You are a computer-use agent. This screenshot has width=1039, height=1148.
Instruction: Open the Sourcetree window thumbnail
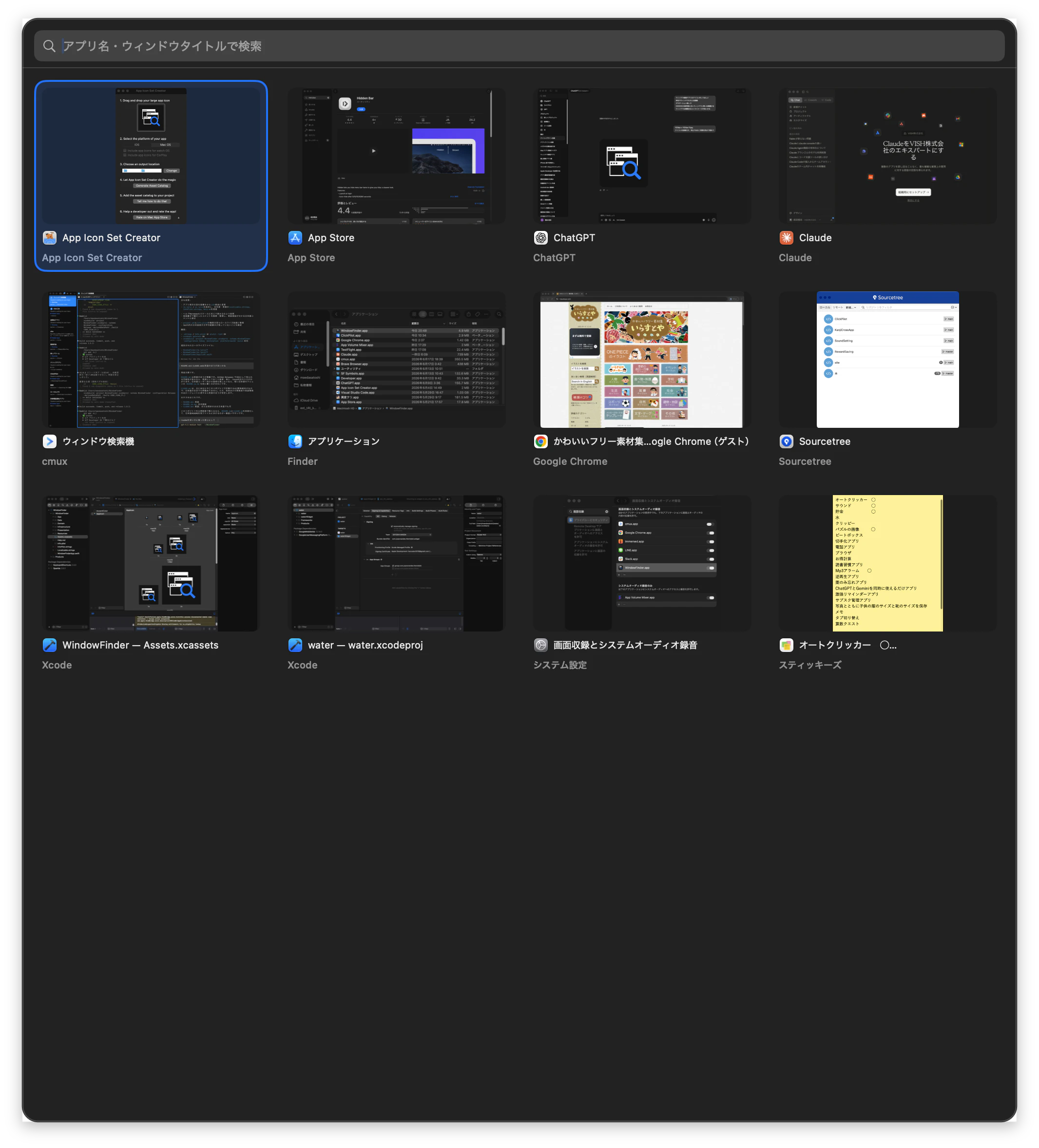(x=887, y=359)
